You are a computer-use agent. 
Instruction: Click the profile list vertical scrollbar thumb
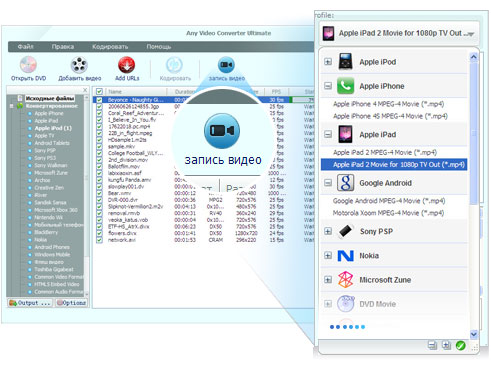[x=473, y=133]
